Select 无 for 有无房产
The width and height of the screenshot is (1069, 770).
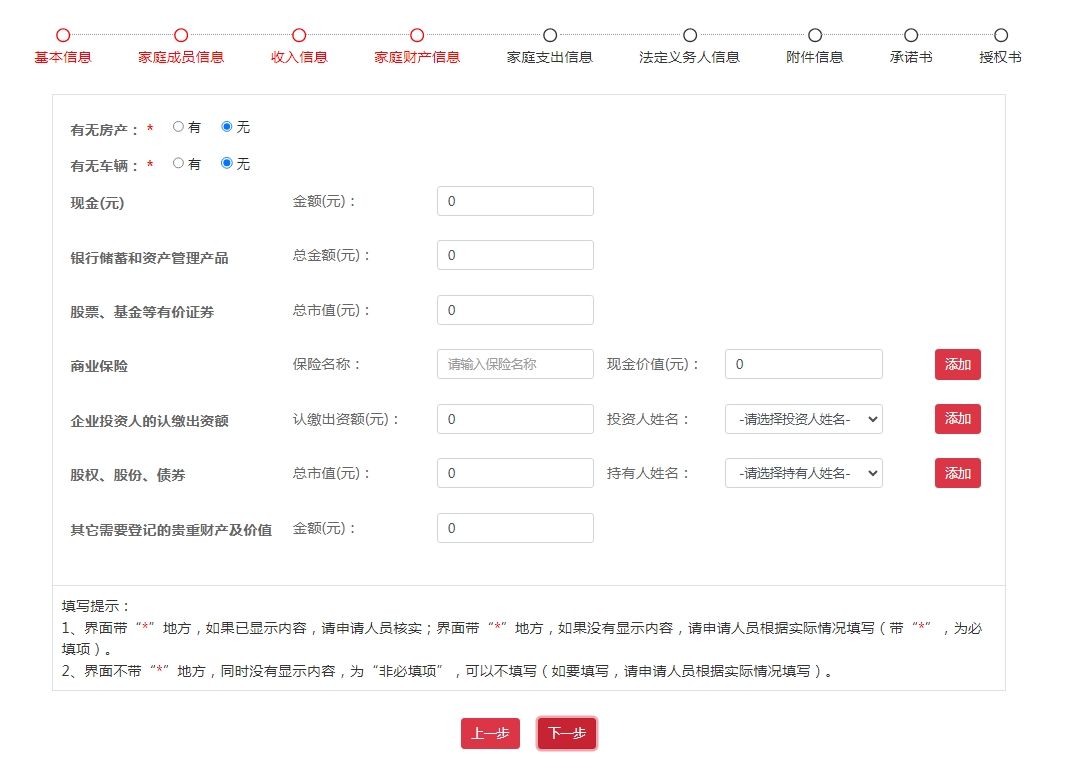click(x=227, y=126)
